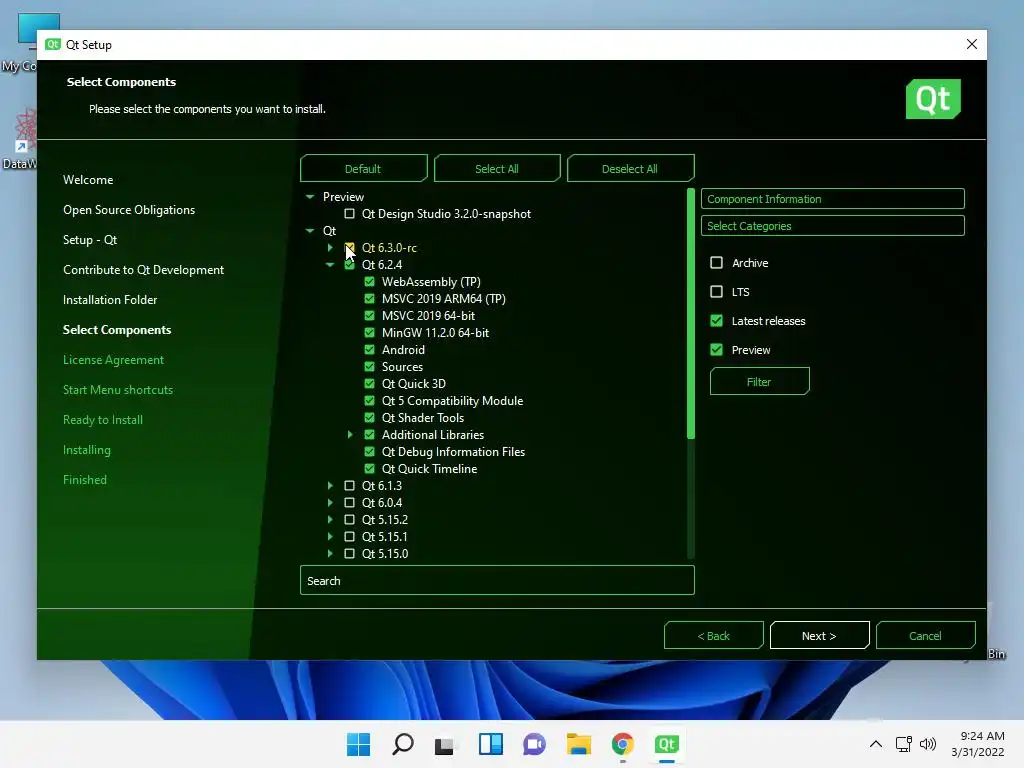Uncheck Qt Quick 3D
Screen dimensions: 1024x768
369,383
